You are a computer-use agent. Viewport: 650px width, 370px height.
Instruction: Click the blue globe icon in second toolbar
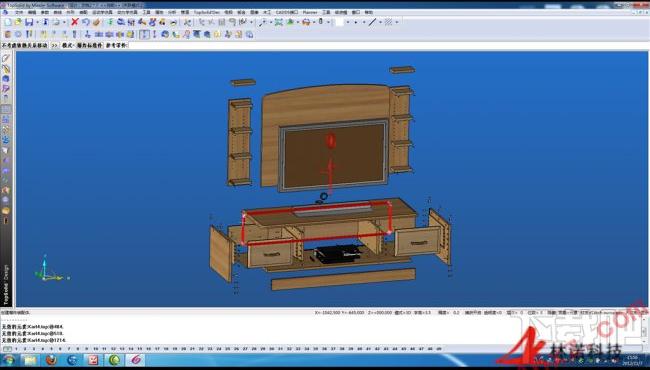coord(165,34)
